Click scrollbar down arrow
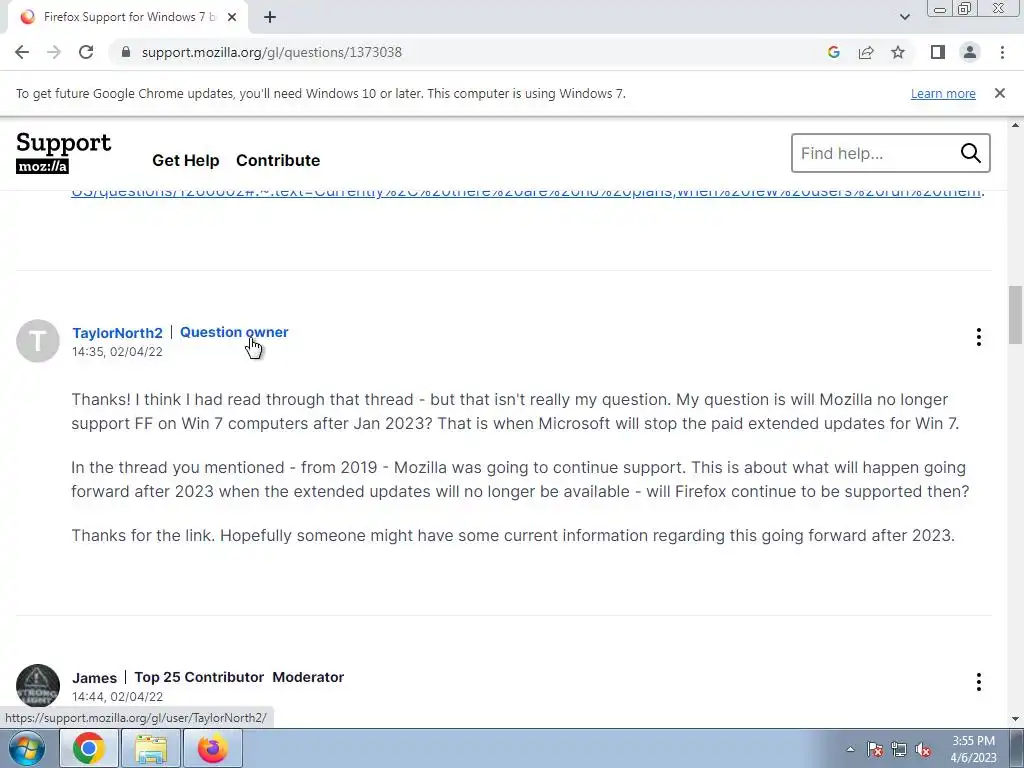1024x768 pixels. click(1015, 719)
